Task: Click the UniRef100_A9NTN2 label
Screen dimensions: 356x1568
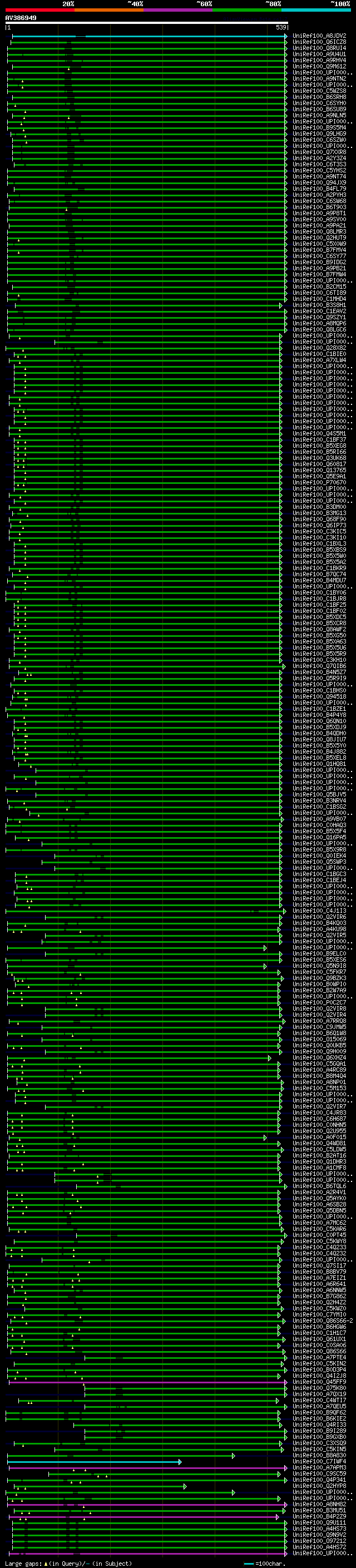Action: (319, 78)
